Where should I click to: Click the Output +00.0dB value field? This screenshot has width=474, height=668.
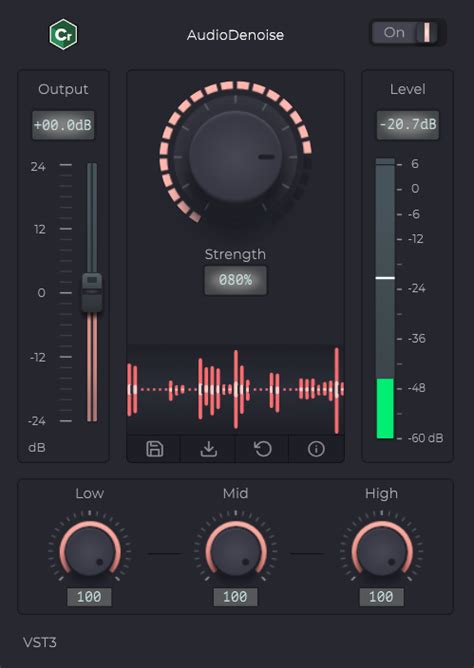pyautogui.click(x=63, y=125)
